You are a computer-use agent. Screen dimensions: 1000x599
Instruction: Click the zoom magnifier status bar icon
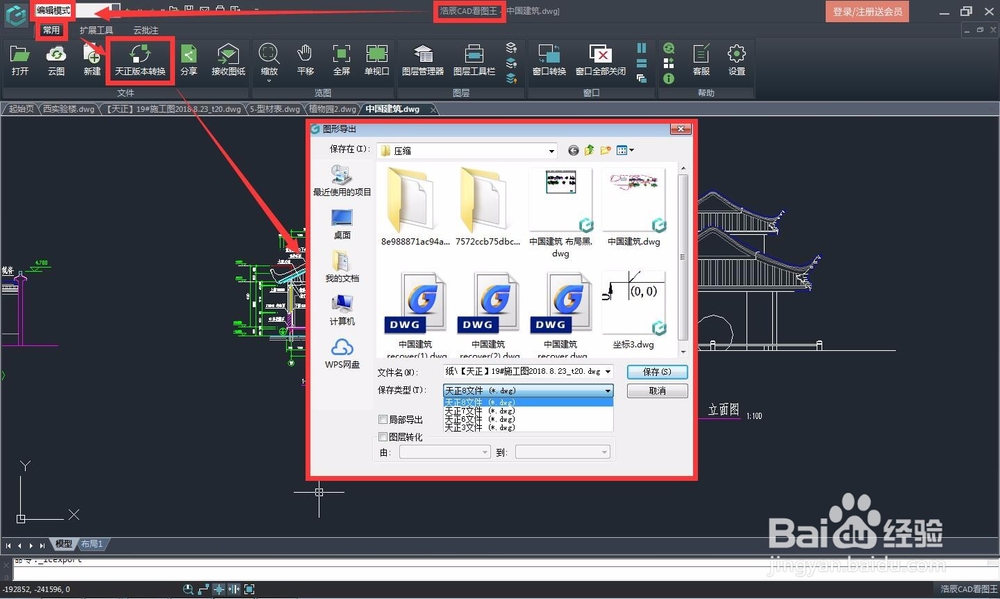point(188,589)
